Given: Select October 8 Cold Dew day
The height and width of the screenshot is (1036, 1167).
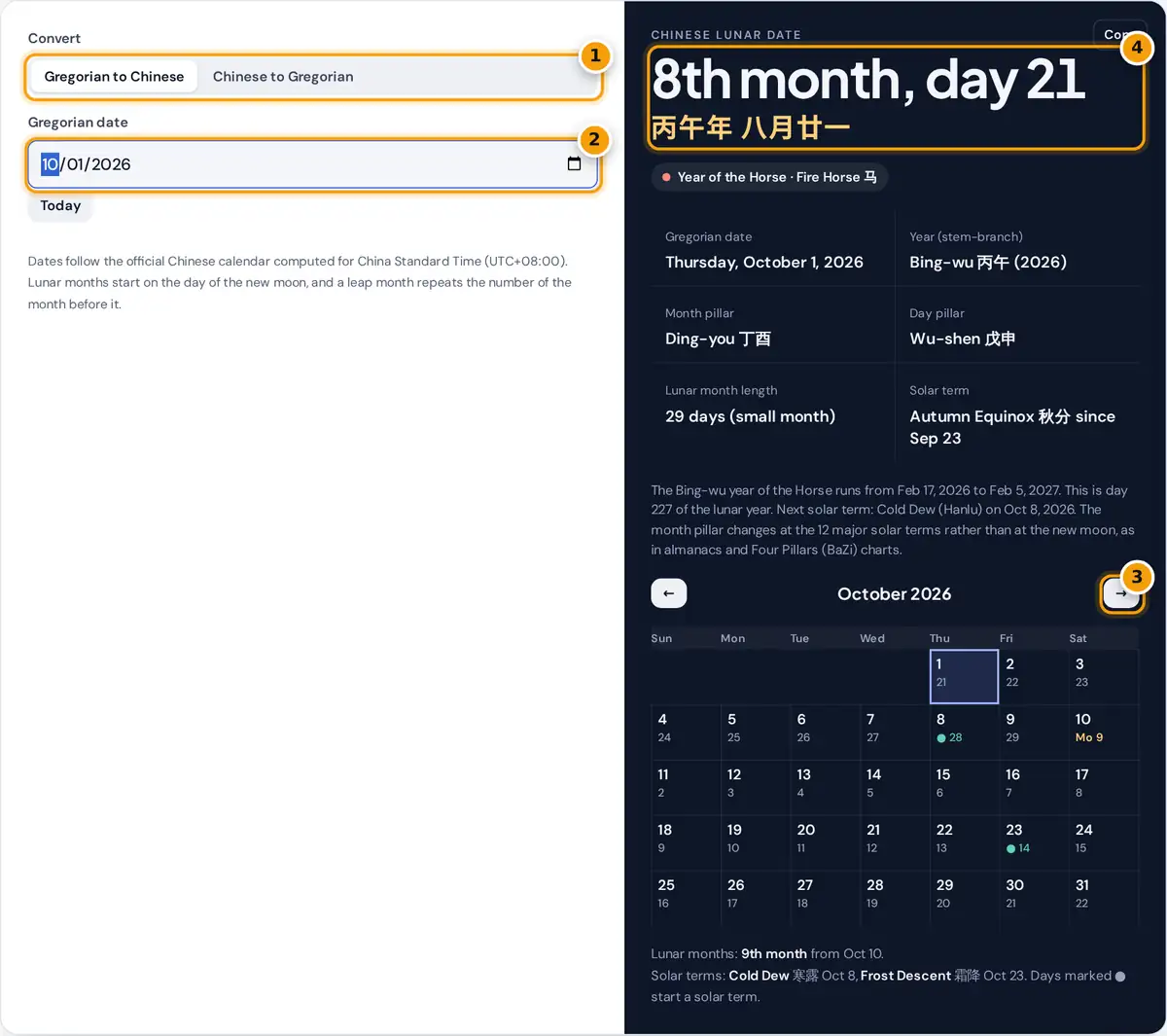Looking at the screenshot, I should coord(964,732).
